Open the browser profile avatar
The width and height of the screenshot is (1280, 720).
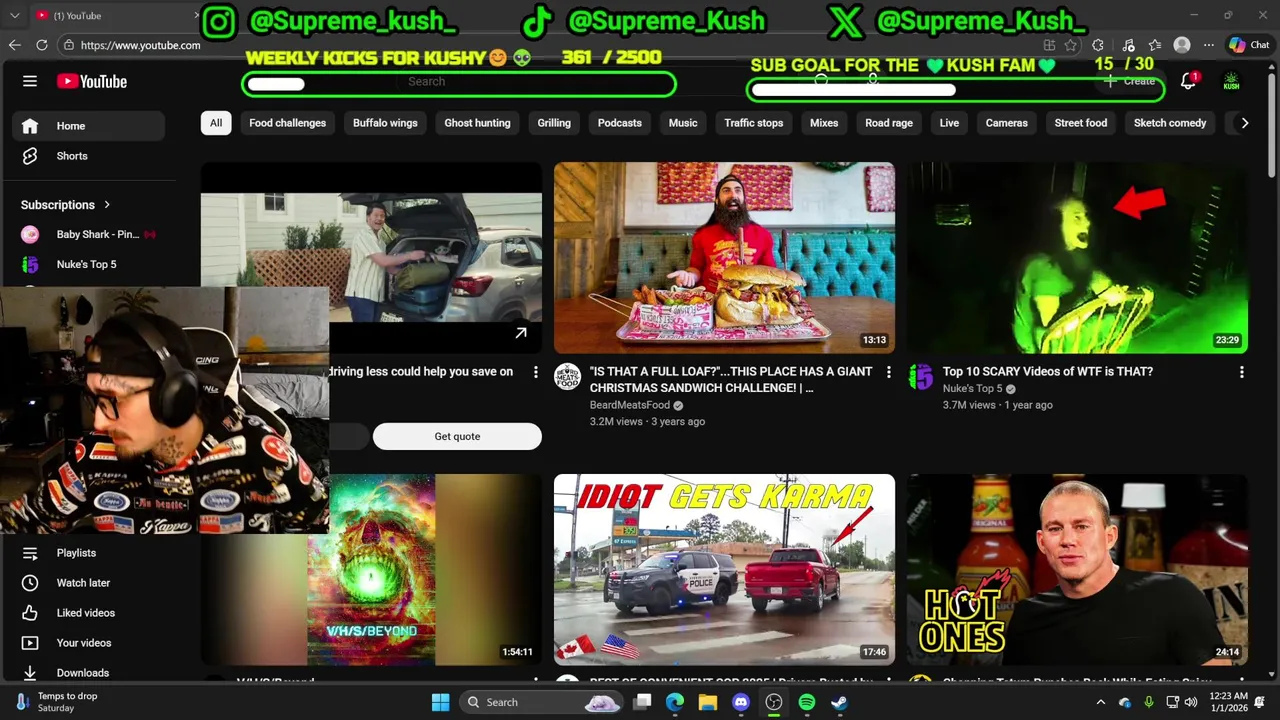[x=1182, y=45]
